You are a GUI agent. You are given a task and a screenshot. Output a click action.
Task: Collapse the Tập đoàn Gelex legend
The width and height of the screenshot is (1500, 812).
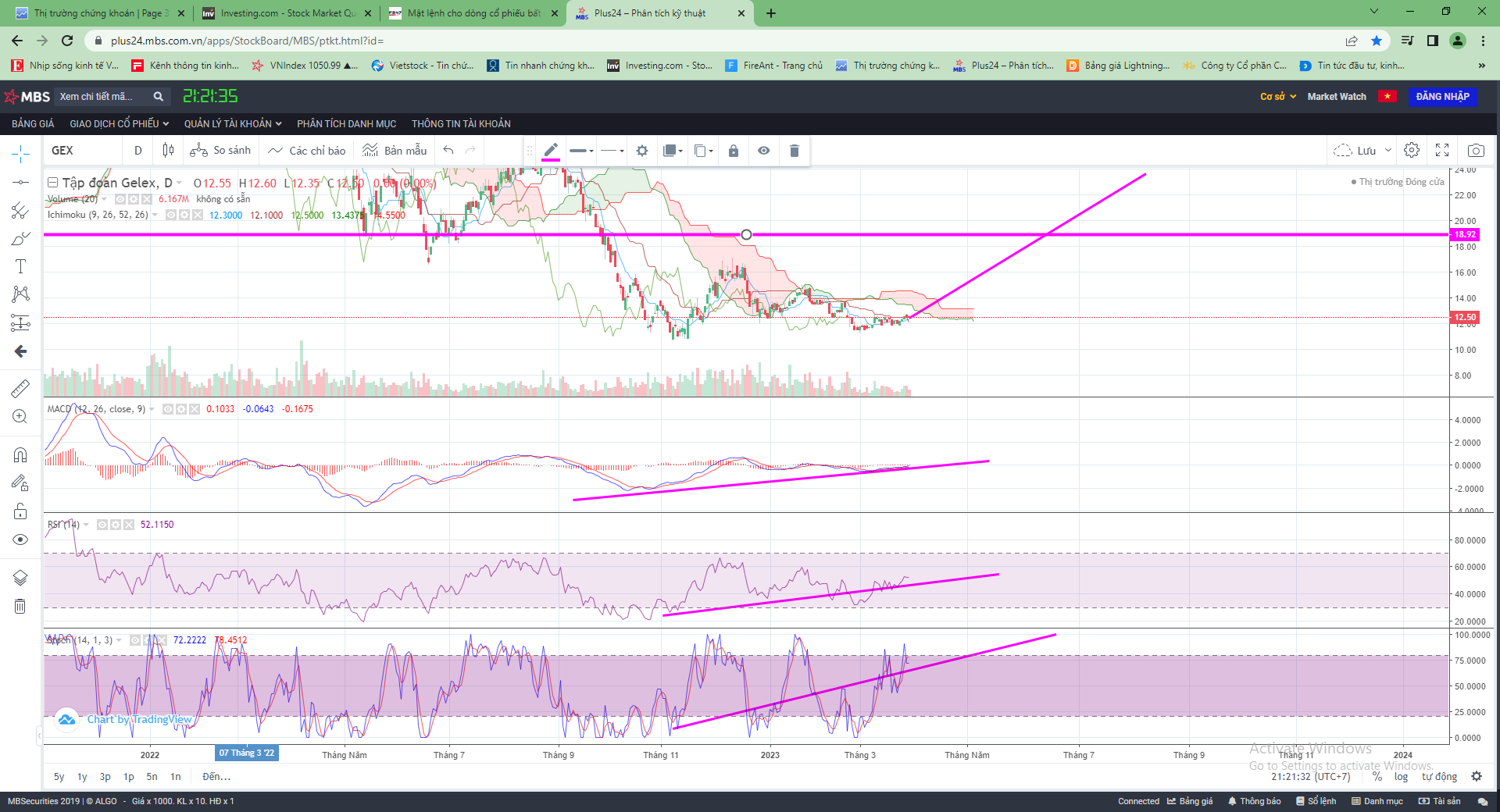click(x=52, y=183)
